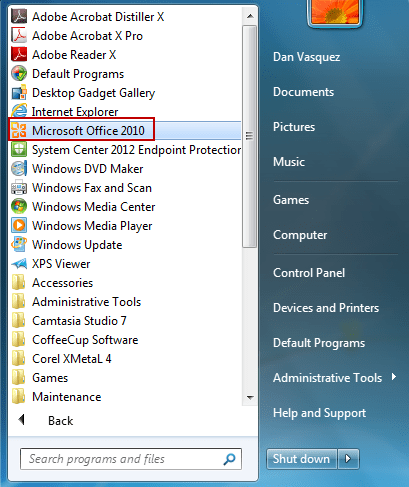409x487 pixels.
Task: Open Devices and Printers
Action: [326, 308]
